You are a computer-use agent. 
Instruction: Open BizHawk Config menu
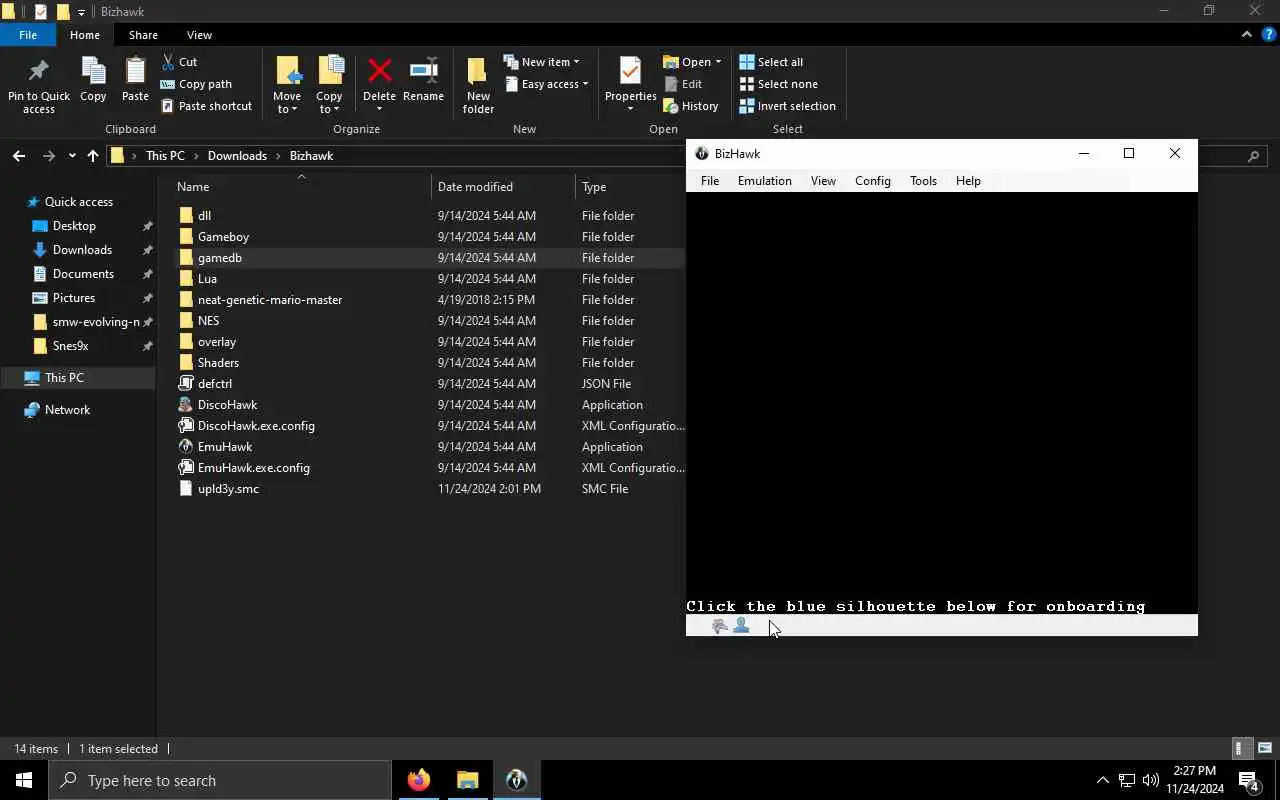click(x=872, y=181)
